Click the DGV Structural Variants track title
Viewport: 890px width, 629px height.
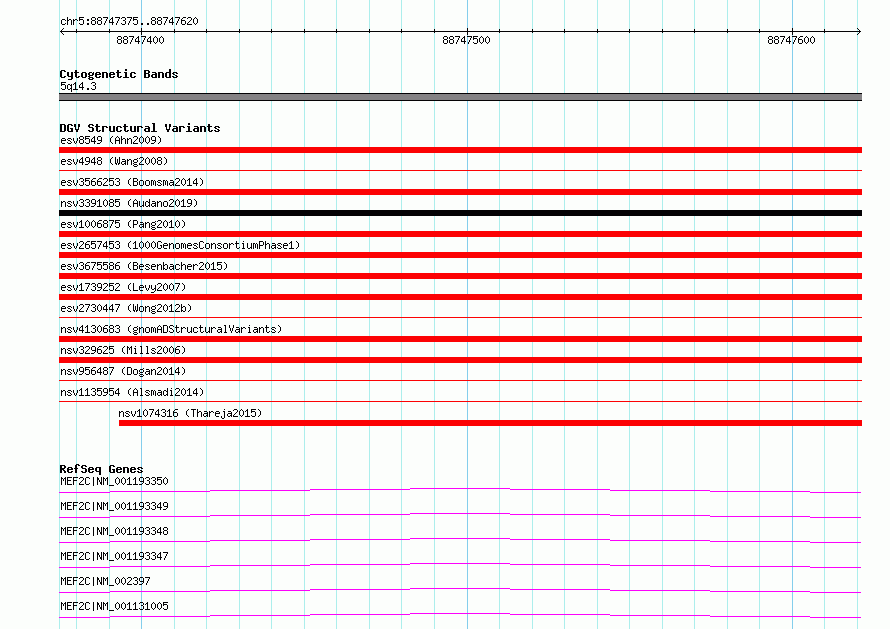pos(140,128)
